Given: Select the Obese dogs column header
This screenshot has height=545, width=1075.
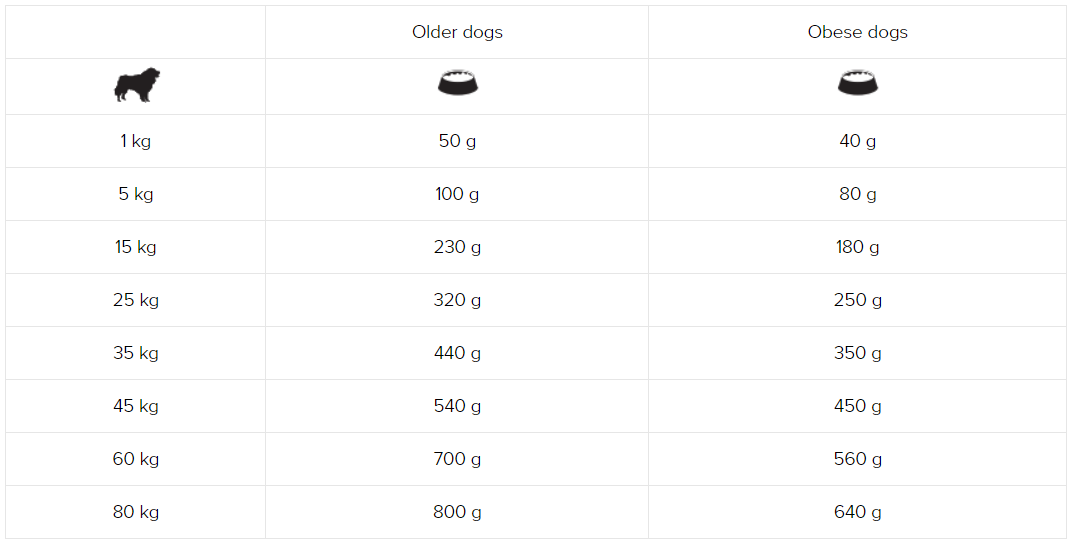Looking at the screenshot, I should [858, 32].
